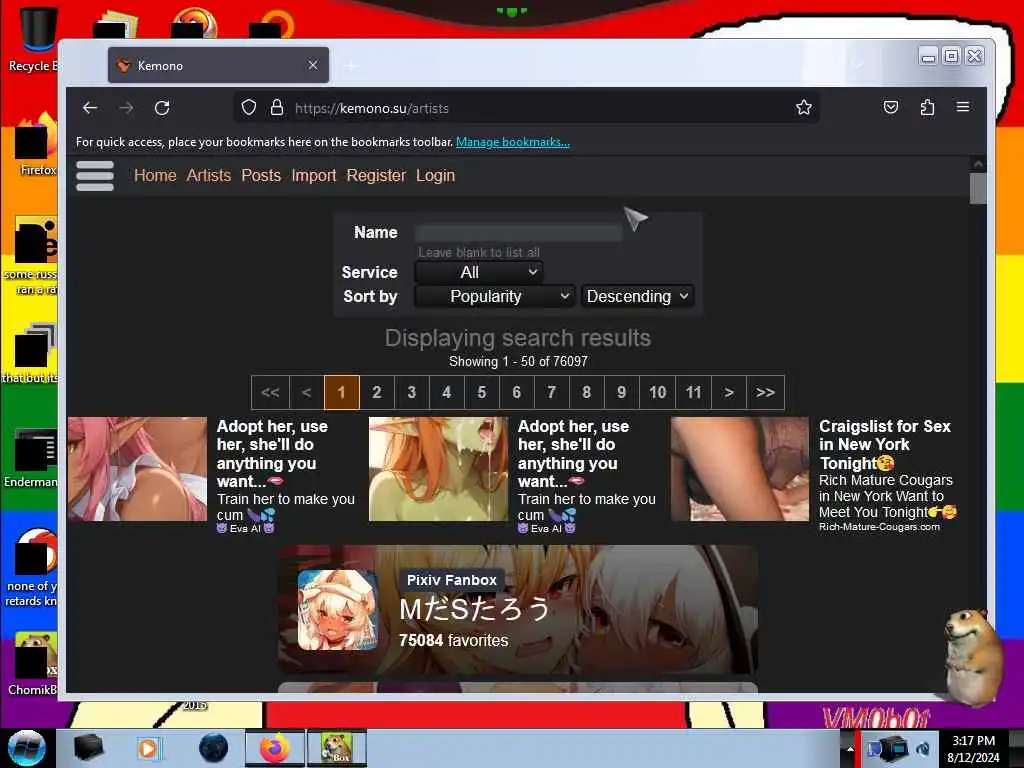The image size is (1024, 768).
Task: Go to last page with >> button
Action: point(765,392)
